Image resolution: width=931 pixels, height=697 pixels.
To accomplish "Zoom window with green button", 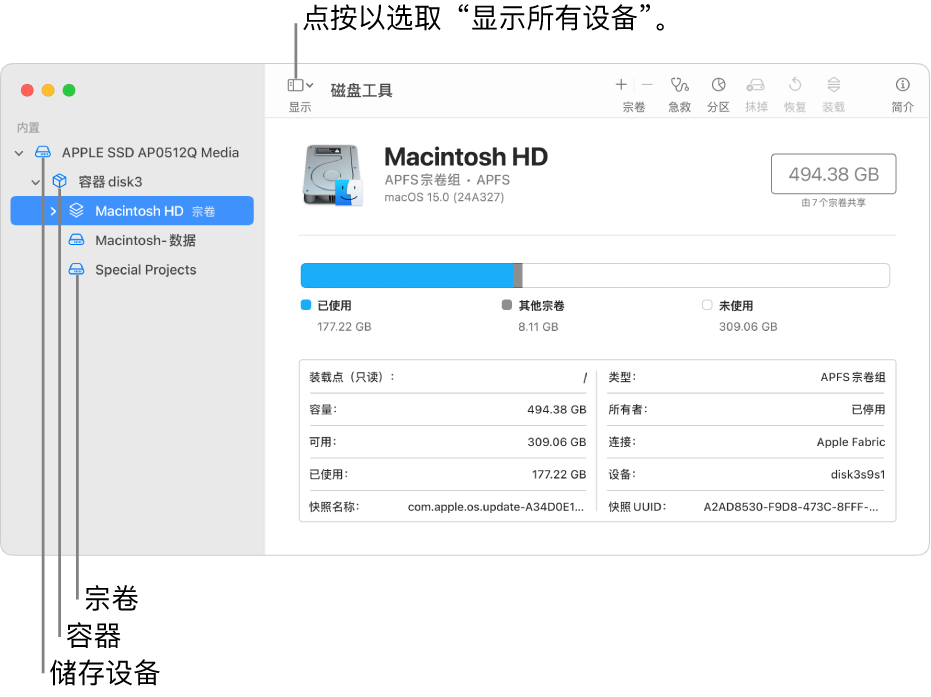I will 69,90.
